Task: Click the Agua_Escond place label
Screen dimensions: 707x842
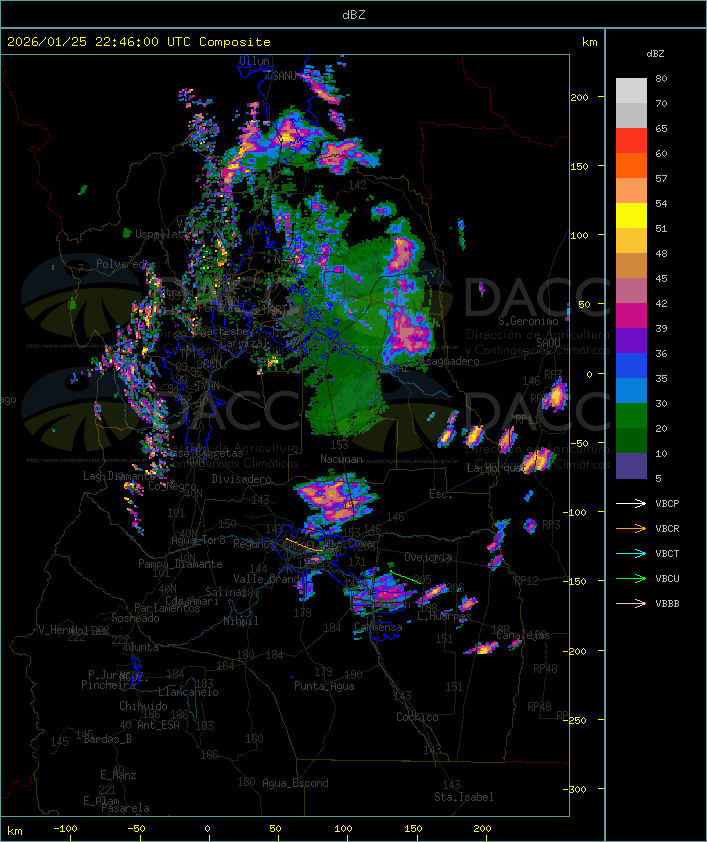Action: tap(295, 783)
